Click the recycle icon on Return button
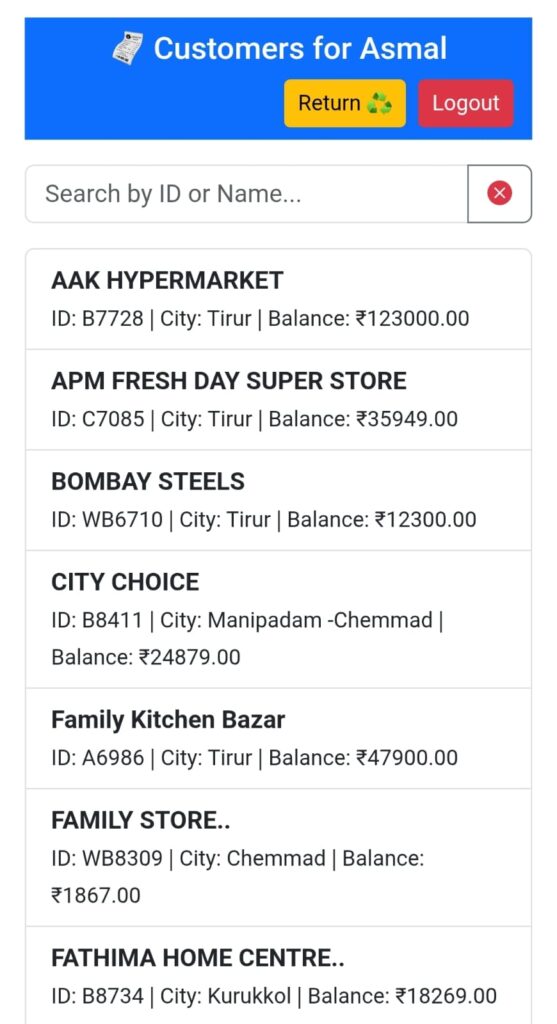 pyautogui.click(x=379, y=103)
